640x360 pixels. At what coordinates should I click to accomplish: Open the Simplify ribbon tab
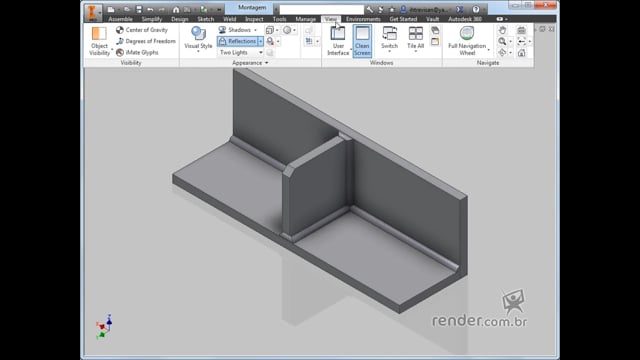click(x=152, y=19)
